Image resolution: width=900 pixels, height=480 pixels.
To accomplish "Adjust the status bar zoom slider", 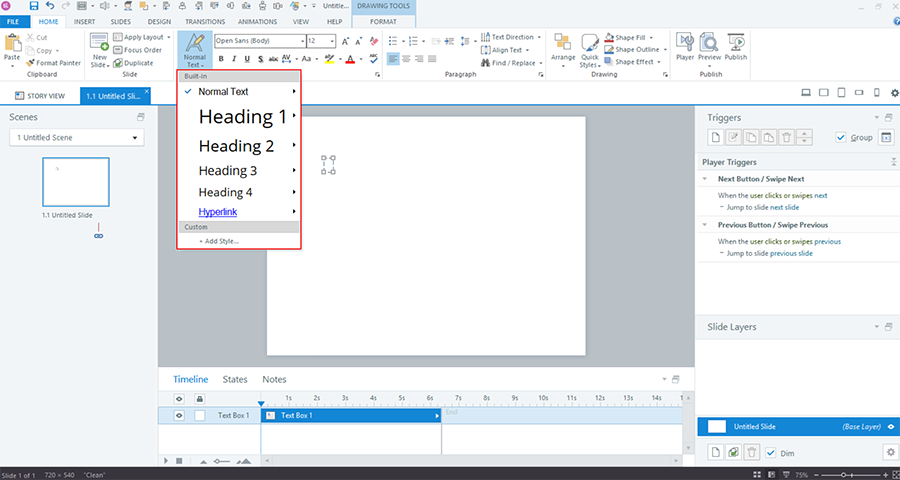I will click(843, 475).
